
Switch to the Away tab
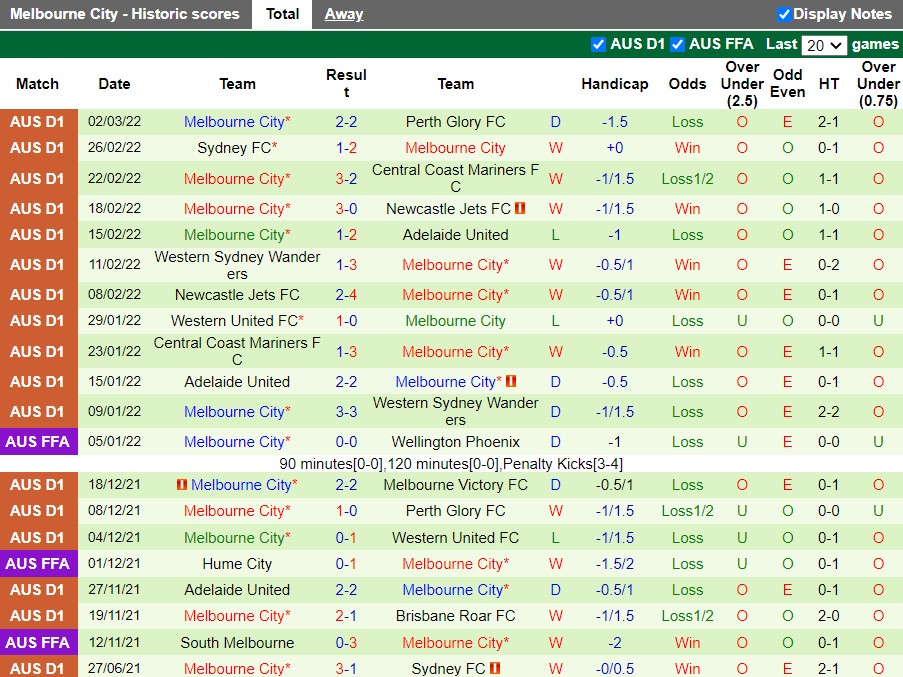(343, 14)
